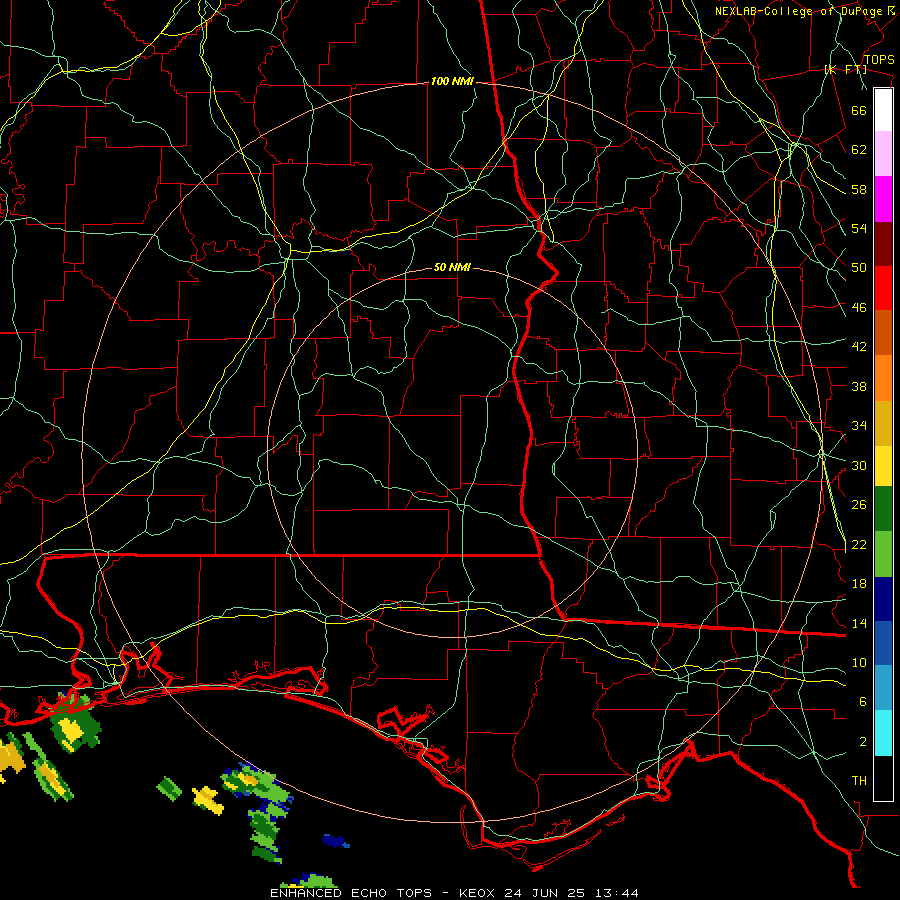The width and height of the screenshot is (900, 900).
Task: Click the "24 JUN 25" date text
Action: [x=546, y=893]
